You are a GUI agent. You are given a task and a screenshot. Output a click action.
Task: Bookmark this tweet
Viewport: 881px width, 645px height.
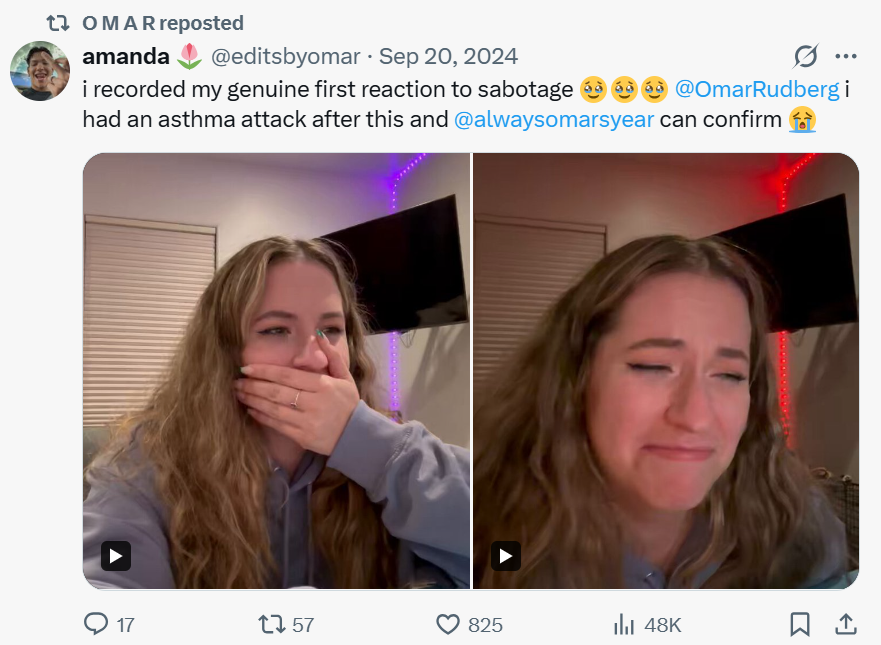pos(800,624)
